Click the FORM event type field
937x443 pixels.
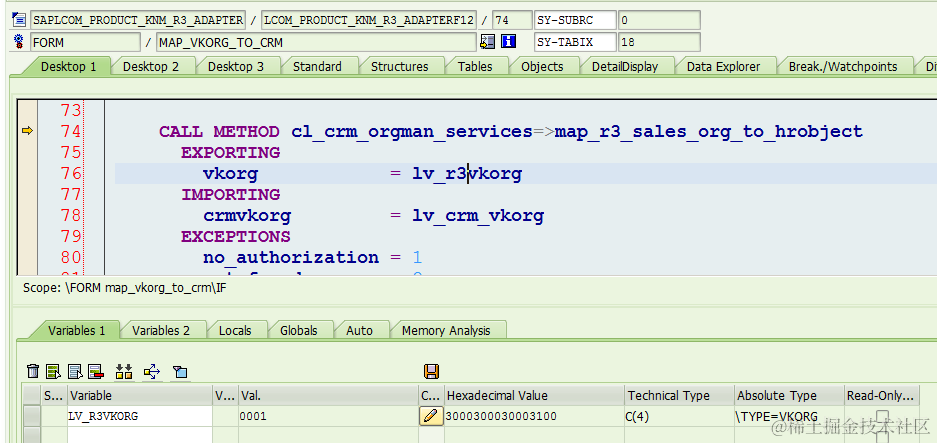tap(85, 42)
